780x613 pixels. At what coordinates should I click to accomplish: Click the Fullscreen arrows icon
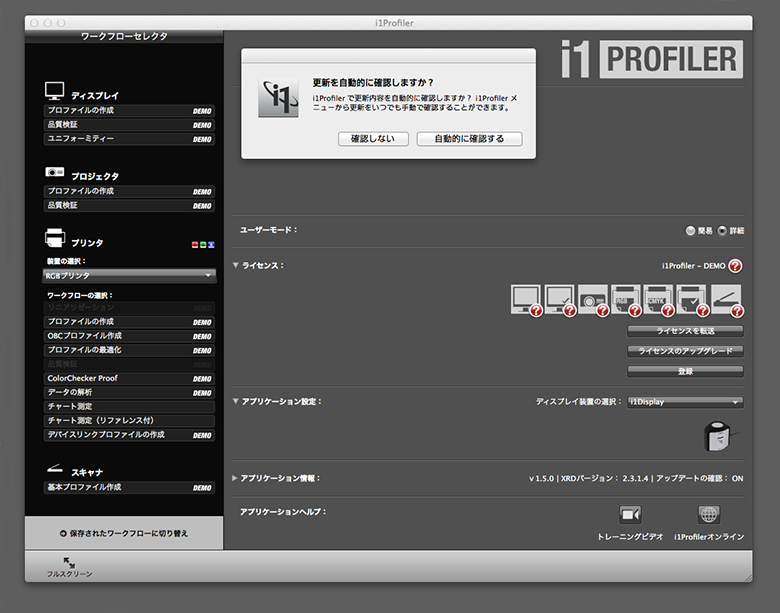(x=69, y=563)
